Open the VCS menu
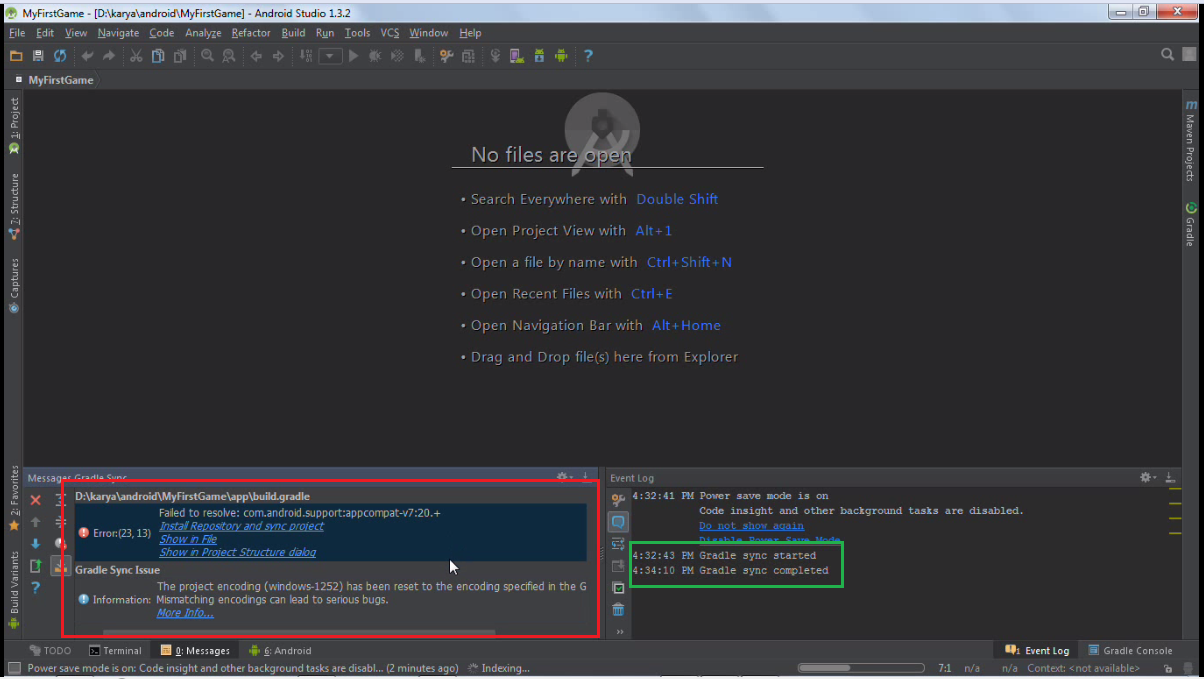The width and height of the screenshot is (1204, 682). coord(390,33)
